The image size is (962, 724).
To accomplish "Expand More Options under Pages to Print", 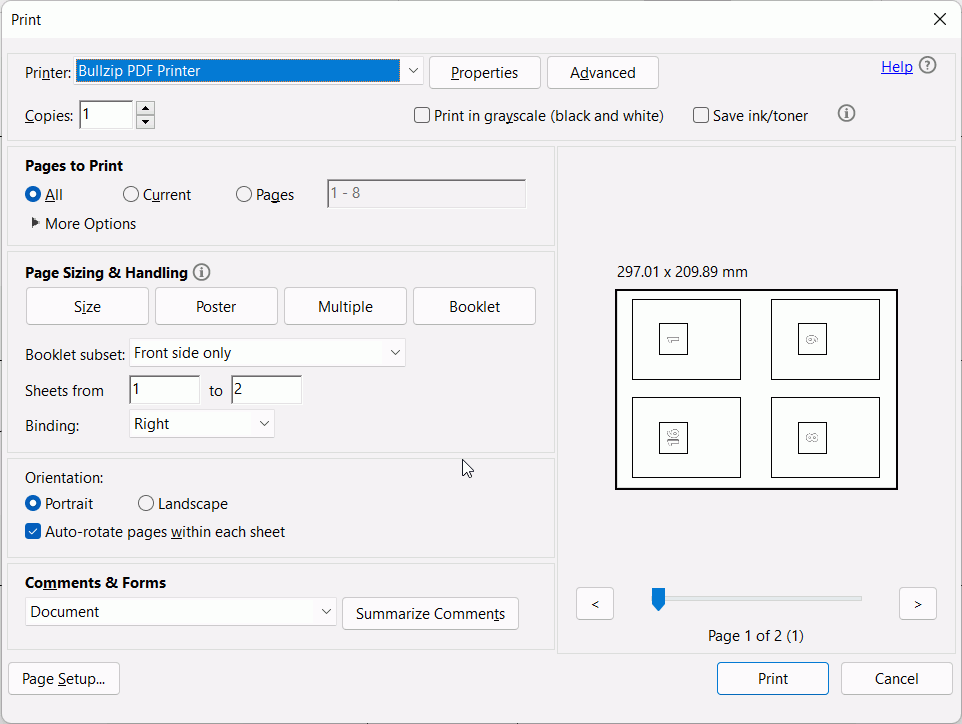I will (x=83, y=223).
